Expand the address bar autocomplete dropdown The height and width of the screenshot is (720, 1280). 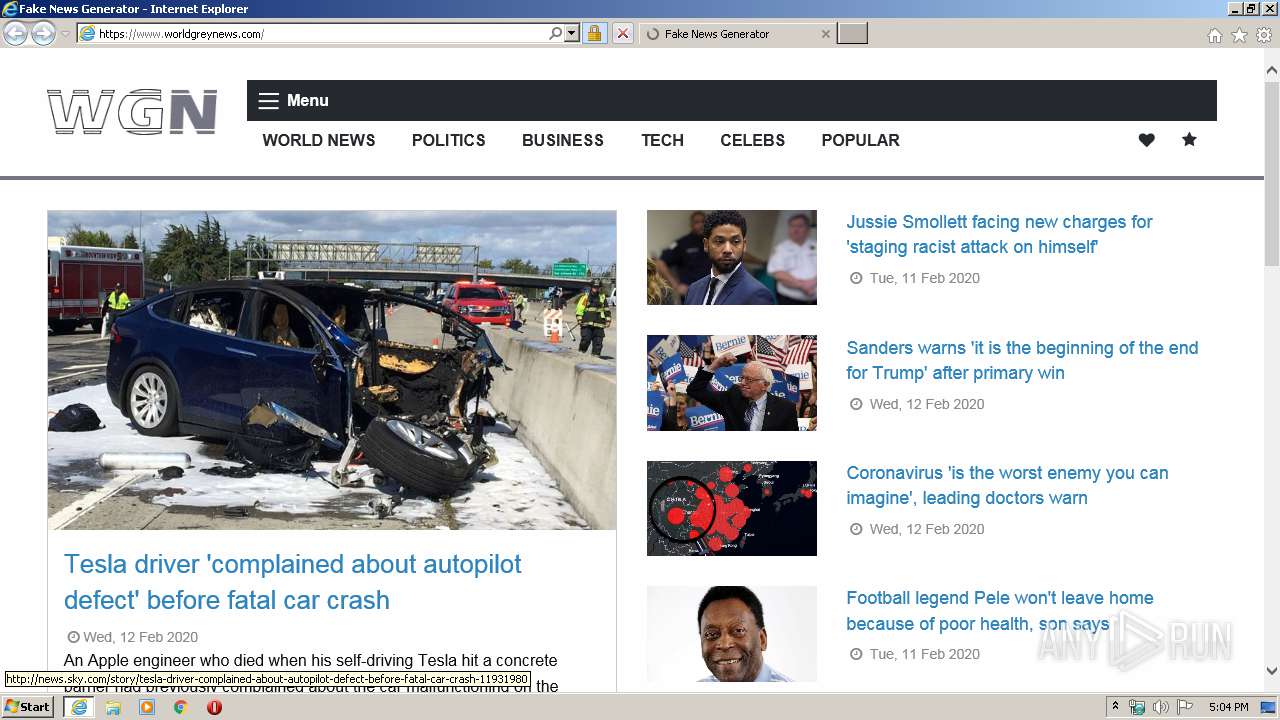572,34
